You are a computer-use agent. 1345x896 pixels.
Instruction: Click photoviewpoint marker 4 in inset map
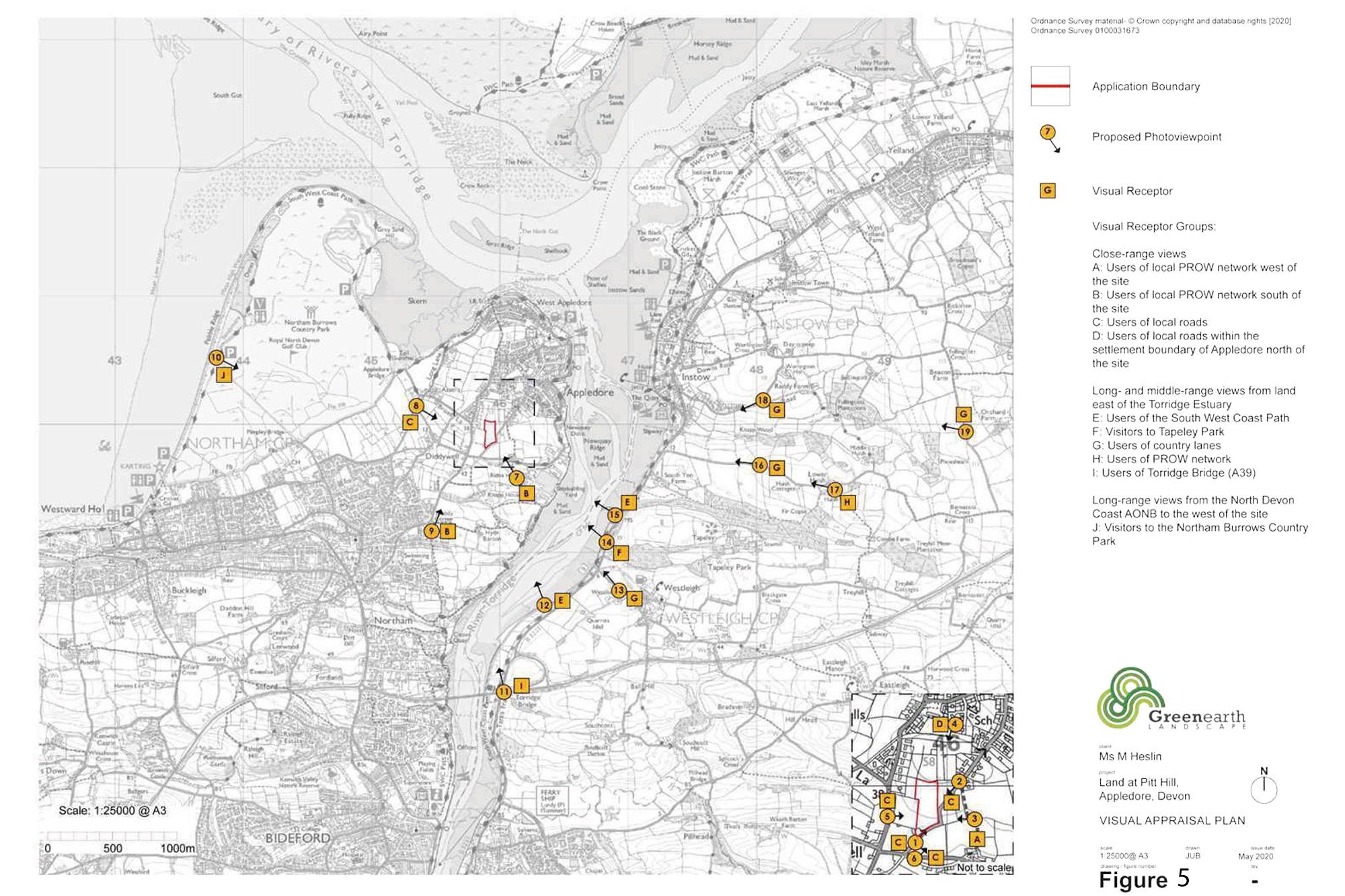(x=955, y=724)
